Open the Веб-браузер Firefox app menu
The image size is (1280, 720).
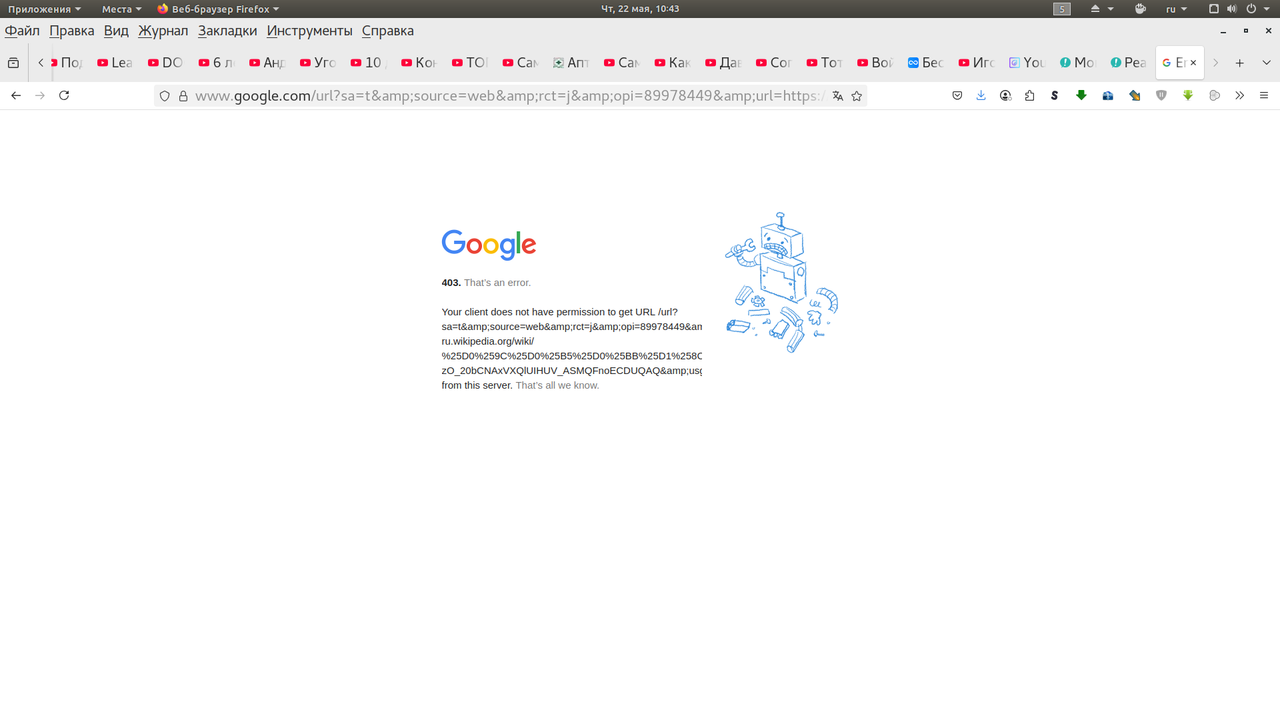click(218, 9)
